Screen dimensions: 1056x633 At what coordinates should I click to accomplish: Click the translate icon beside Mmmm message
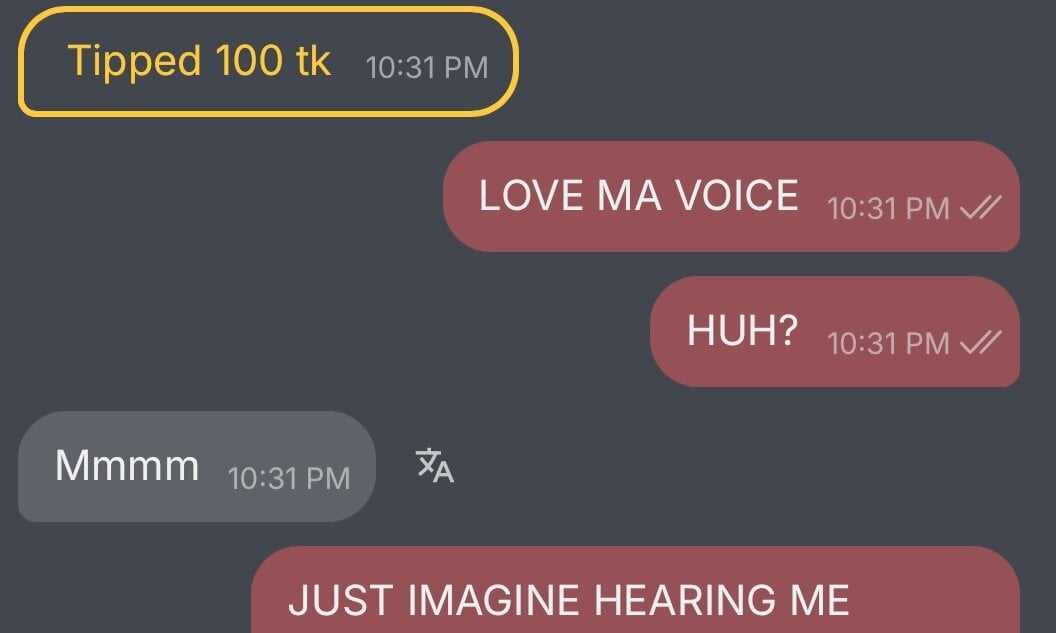pyautogui.click(x=435, y=466)
